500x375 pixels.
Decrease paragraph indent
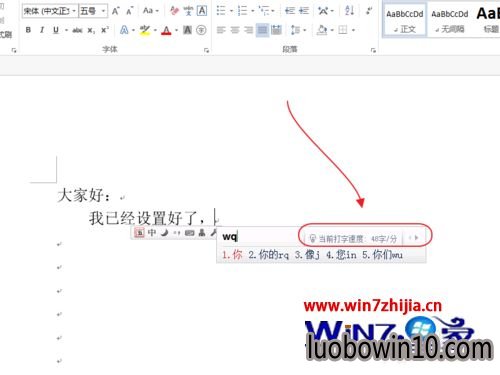[290, 11]
